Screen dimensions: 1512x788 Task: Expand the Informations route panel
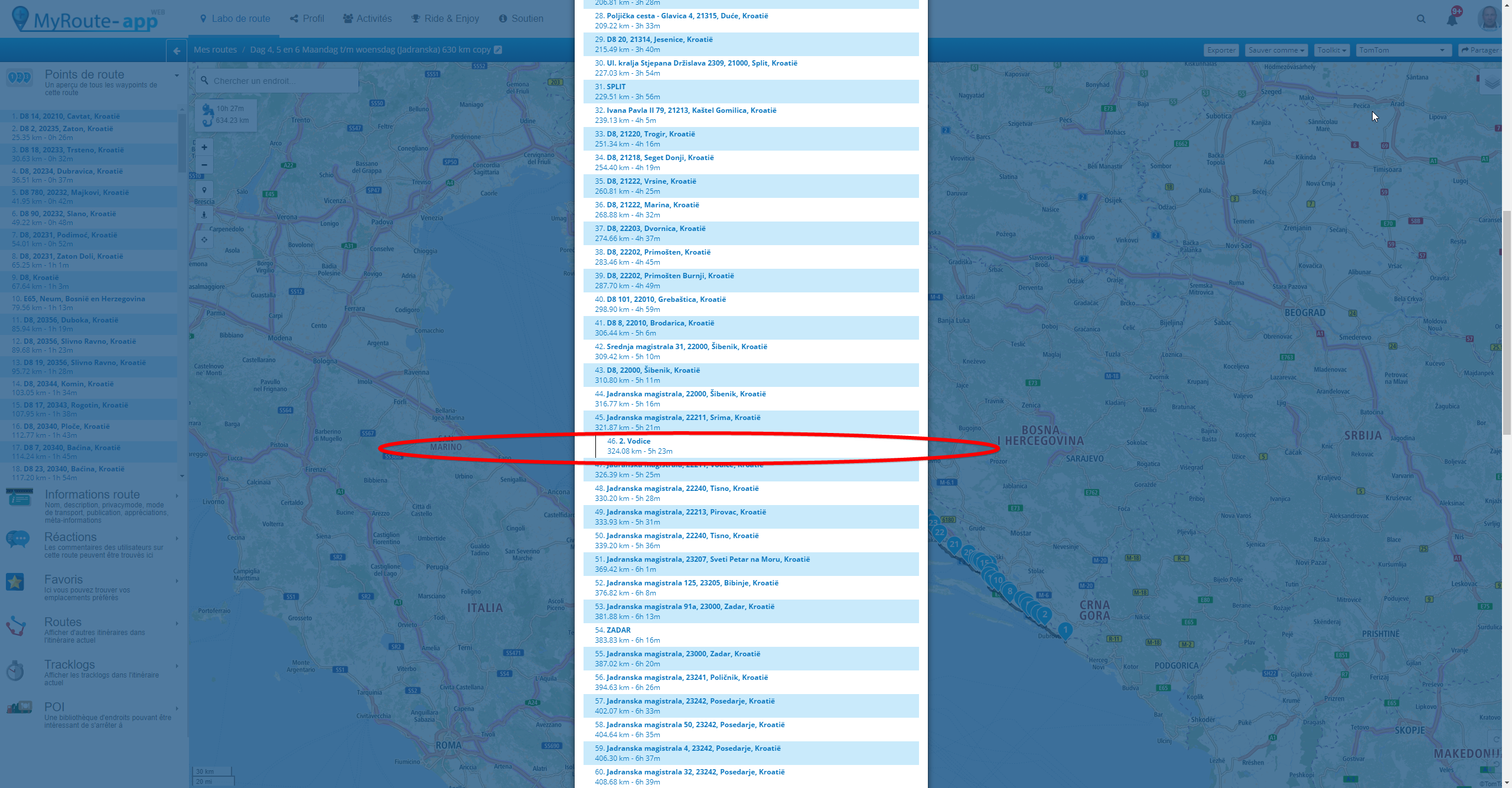click(x=93, y=494)
